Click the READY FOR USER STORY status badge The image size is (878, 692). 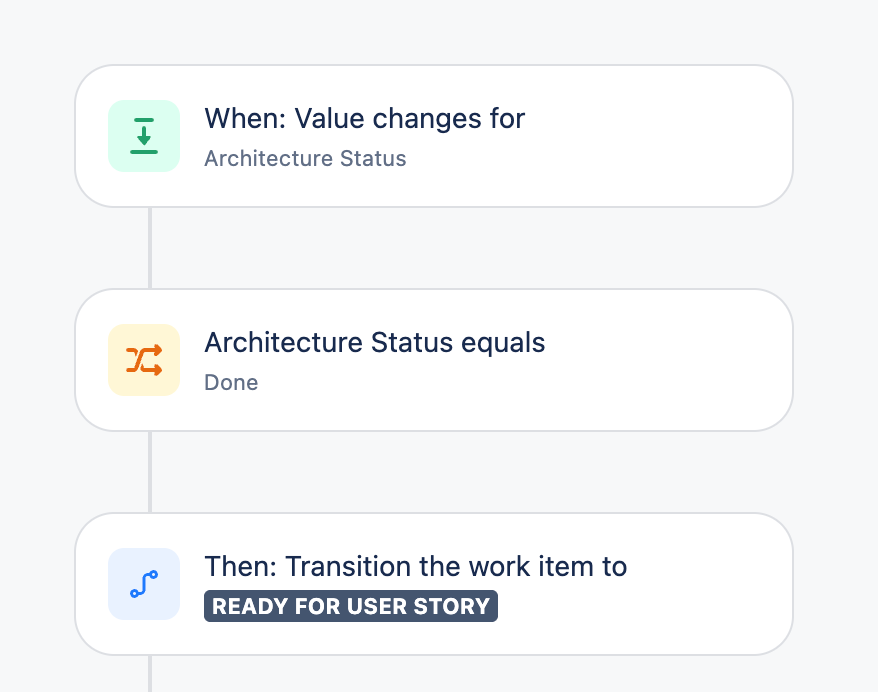[x=351, y=606]
